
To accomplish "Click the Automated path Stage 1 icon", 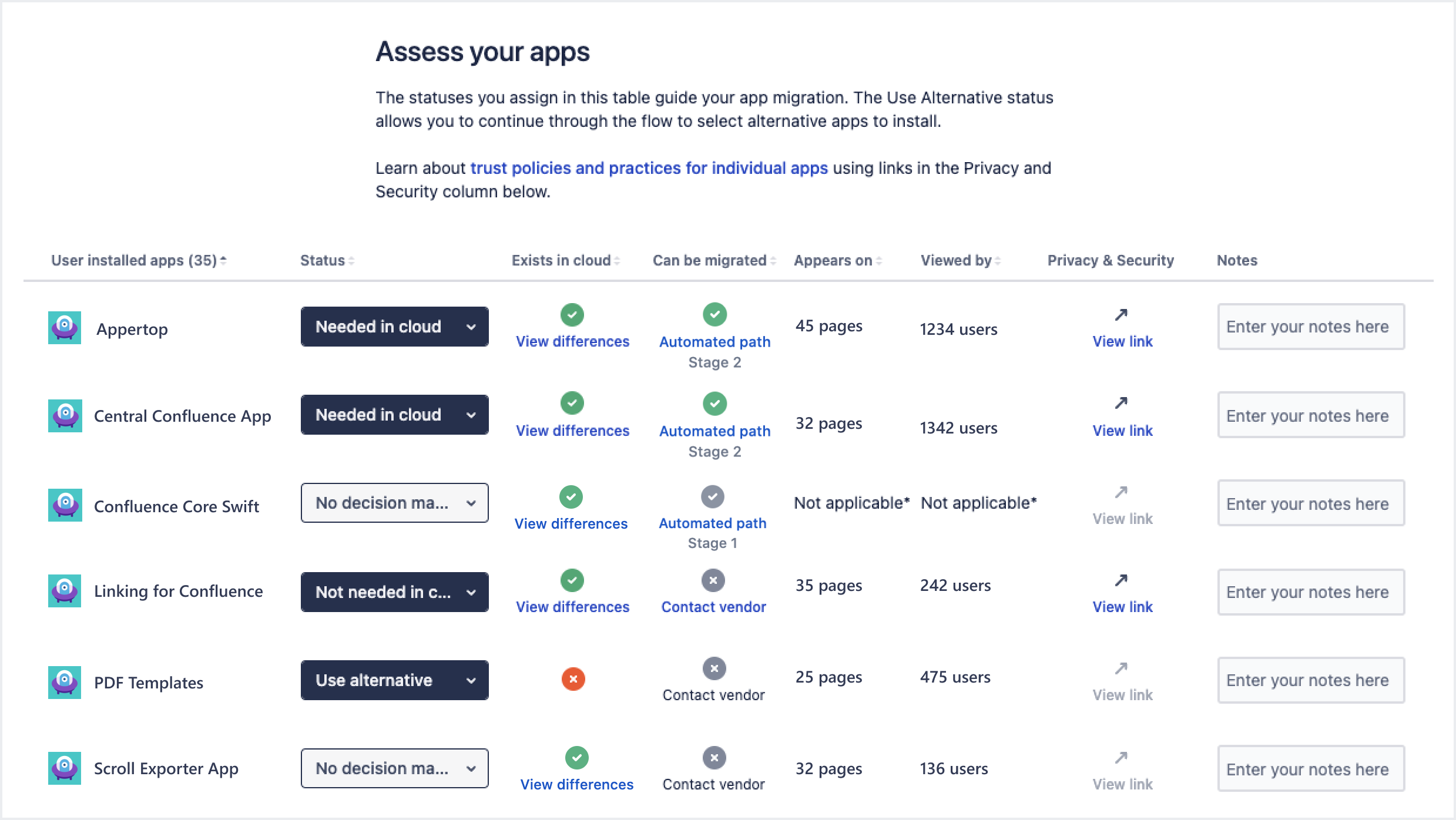I will (x=713, y=497).
